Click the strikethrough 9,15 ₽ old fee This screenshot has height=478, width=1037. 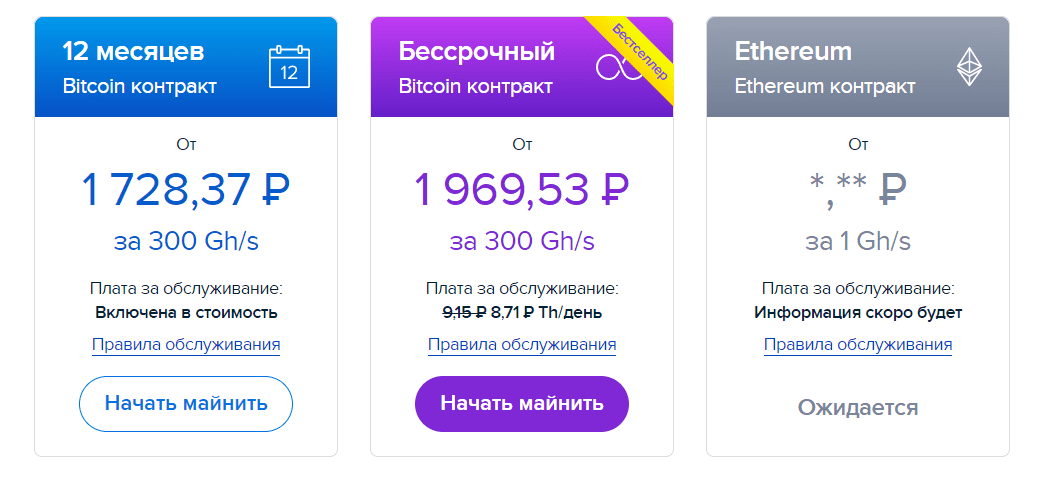click(x=464, y=312)
